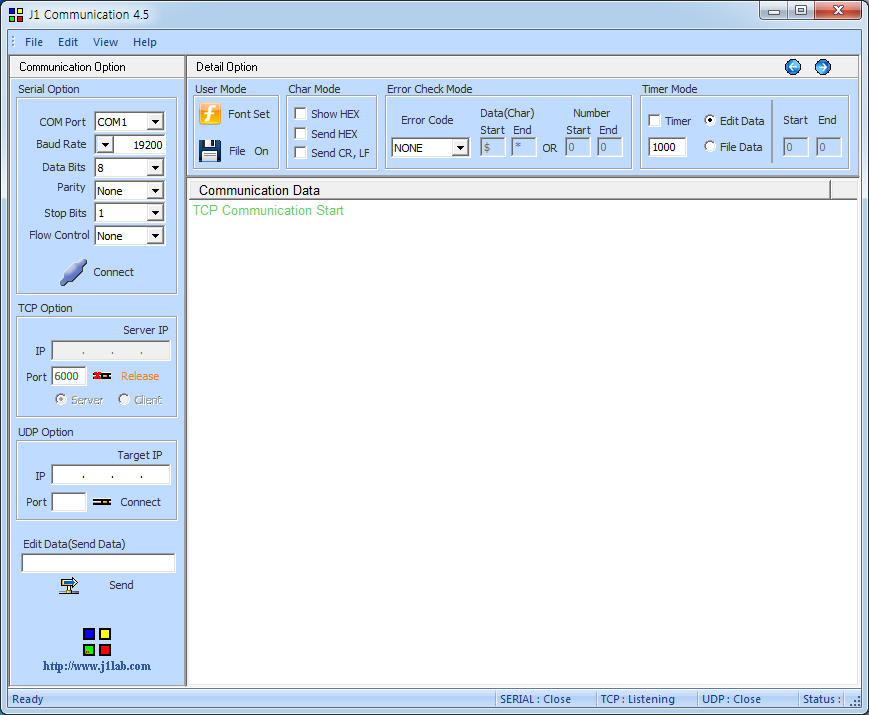This screenshot has height=715, width=869.
Task: Click the 'Status :' status bar entry
Action: [x=822, y=699]
